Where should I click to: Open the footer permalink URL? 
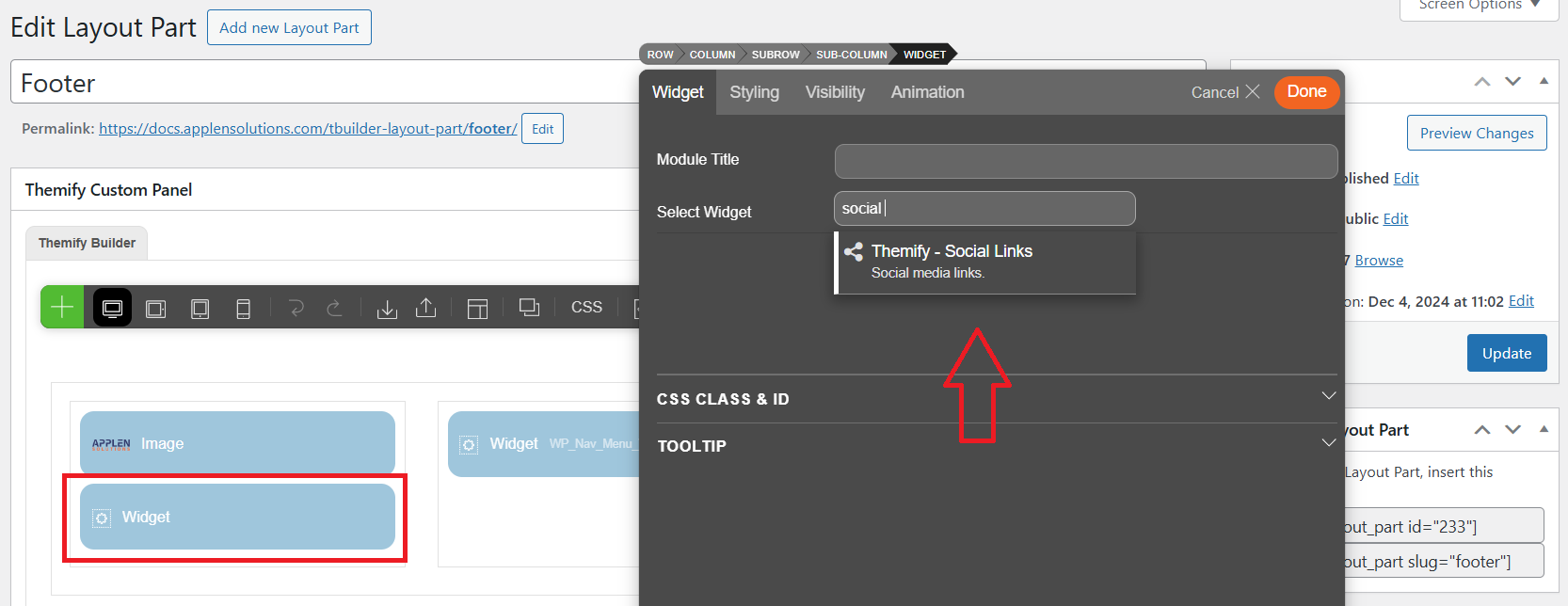[308, 129]
